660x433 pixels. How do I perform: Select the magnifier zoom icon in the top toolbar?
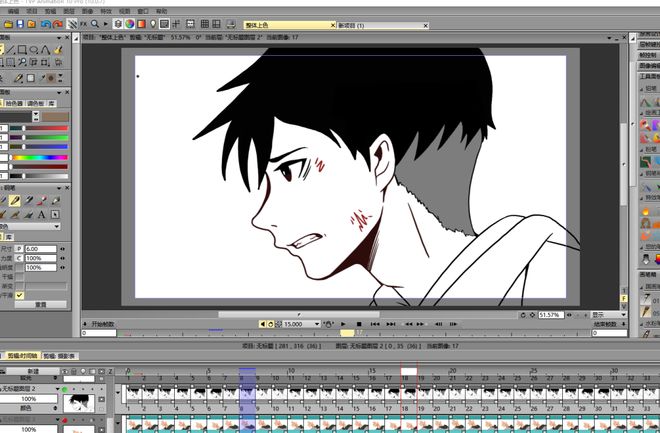click(95, 24)
